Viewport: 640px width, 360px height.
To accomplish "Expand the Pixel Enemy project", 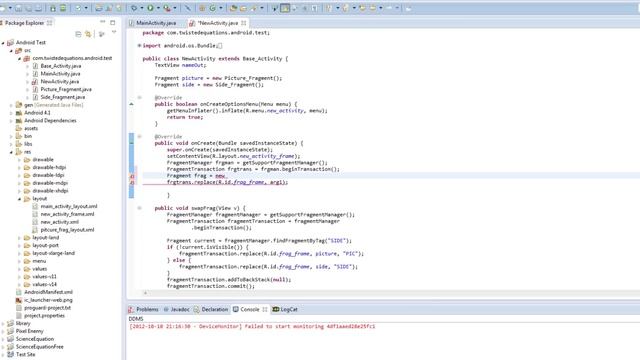I will pyautogui.click(x=3, y=331).
